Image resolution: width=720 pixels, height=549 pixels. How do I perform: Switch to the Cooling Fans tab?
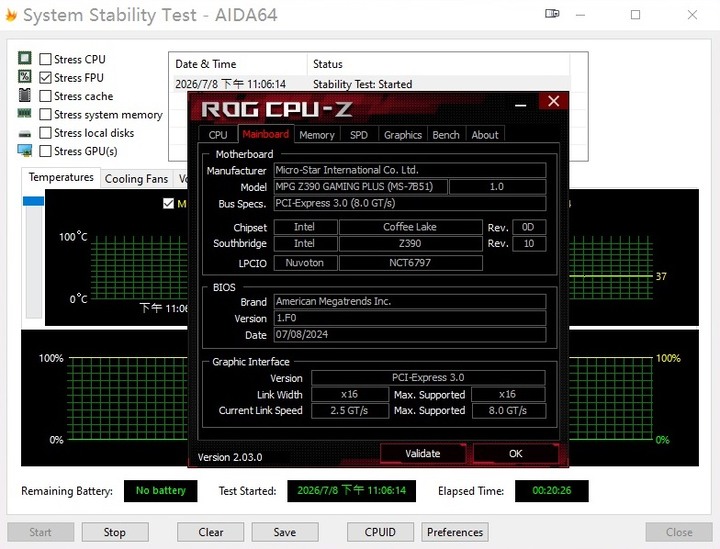pyautogui.click(x=136, y=179)
